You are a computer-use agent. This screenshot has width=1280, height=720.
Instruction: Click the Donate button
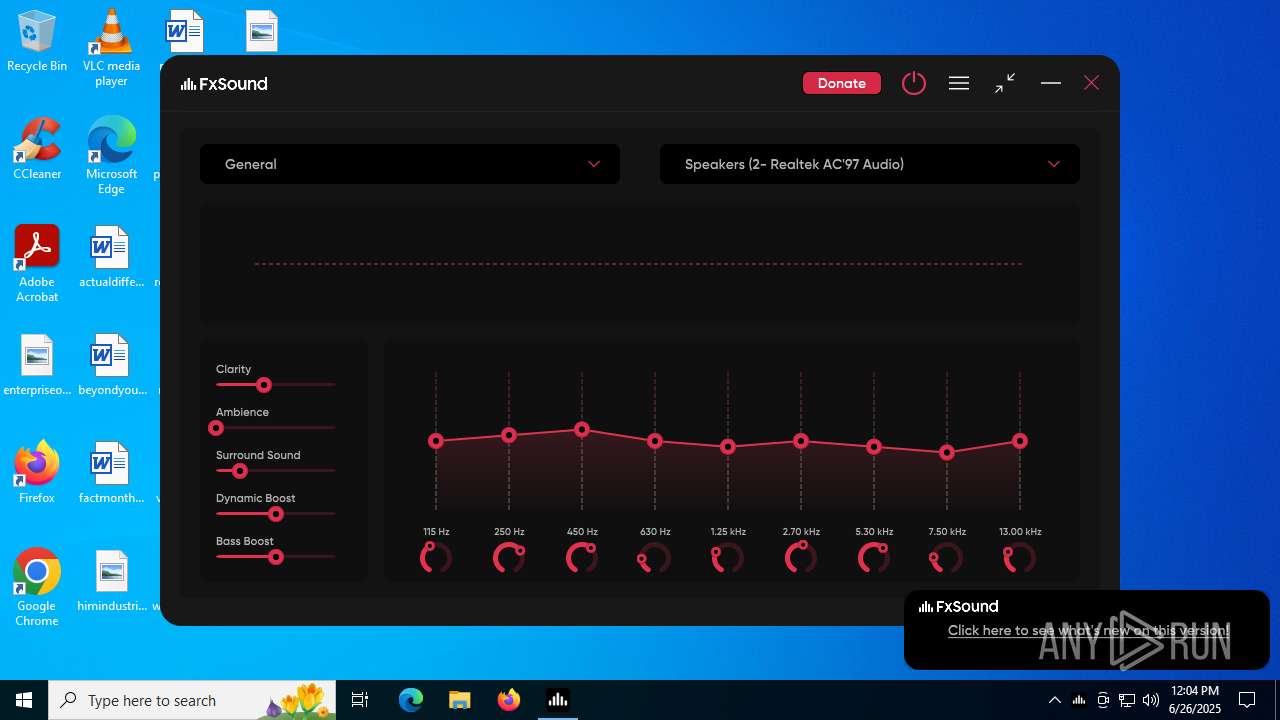842,83
